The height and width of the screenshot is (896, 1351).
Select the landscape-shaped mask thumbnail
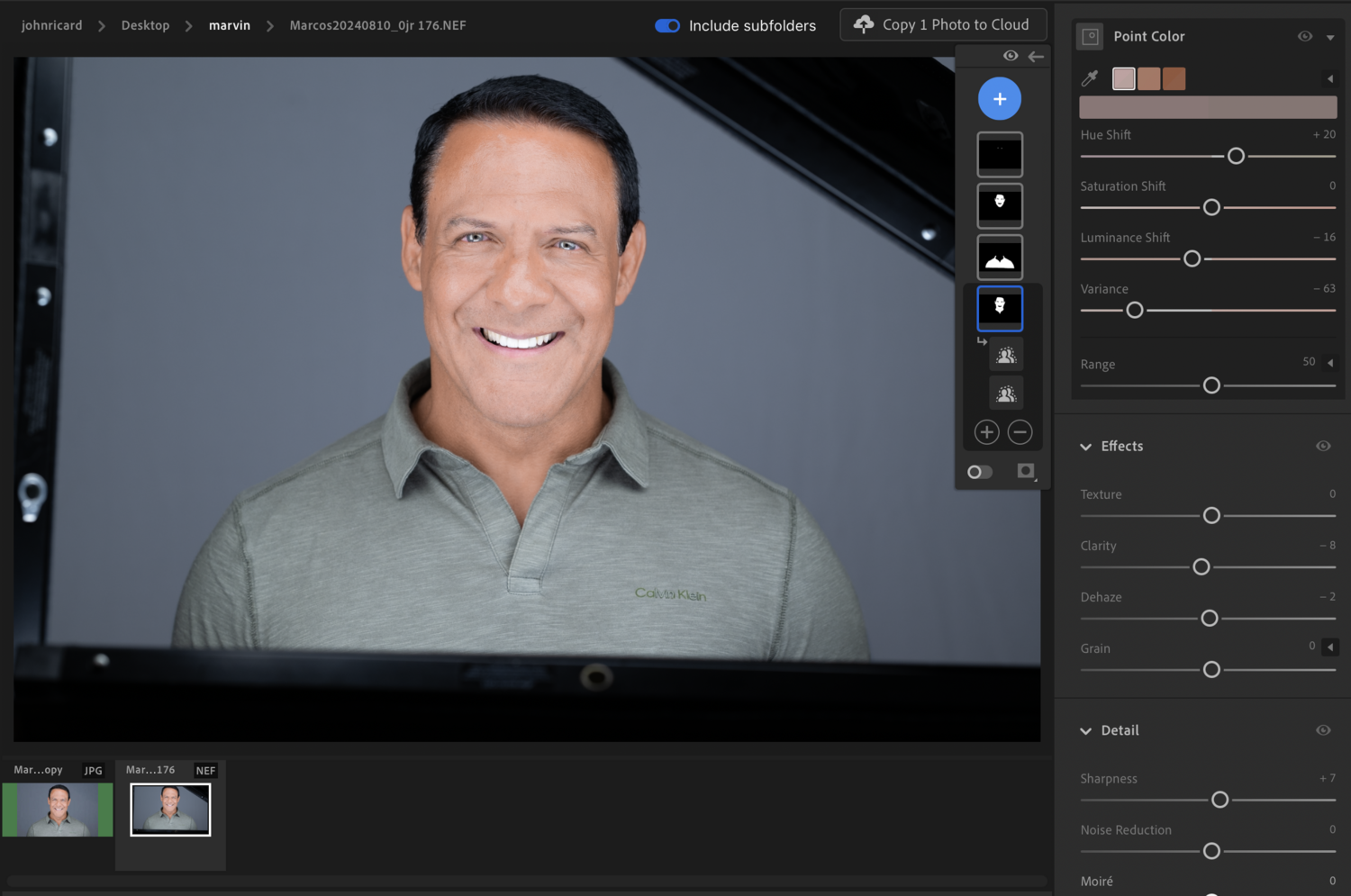tap(1000, 258)
